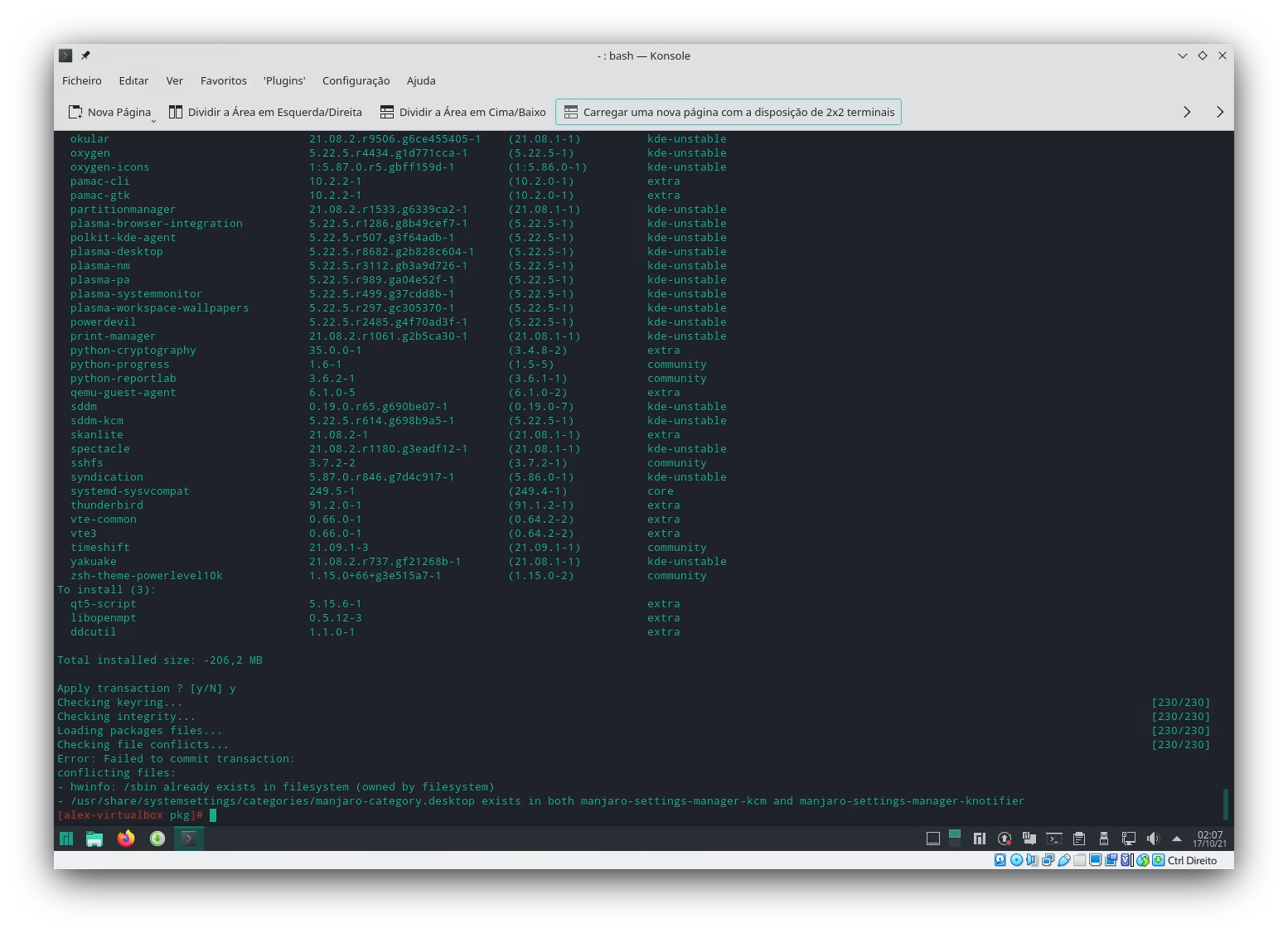Click the 'systemd-sysvcompat' package name
This screenshot has width=1288, height=933.
(x=130, y=491)
